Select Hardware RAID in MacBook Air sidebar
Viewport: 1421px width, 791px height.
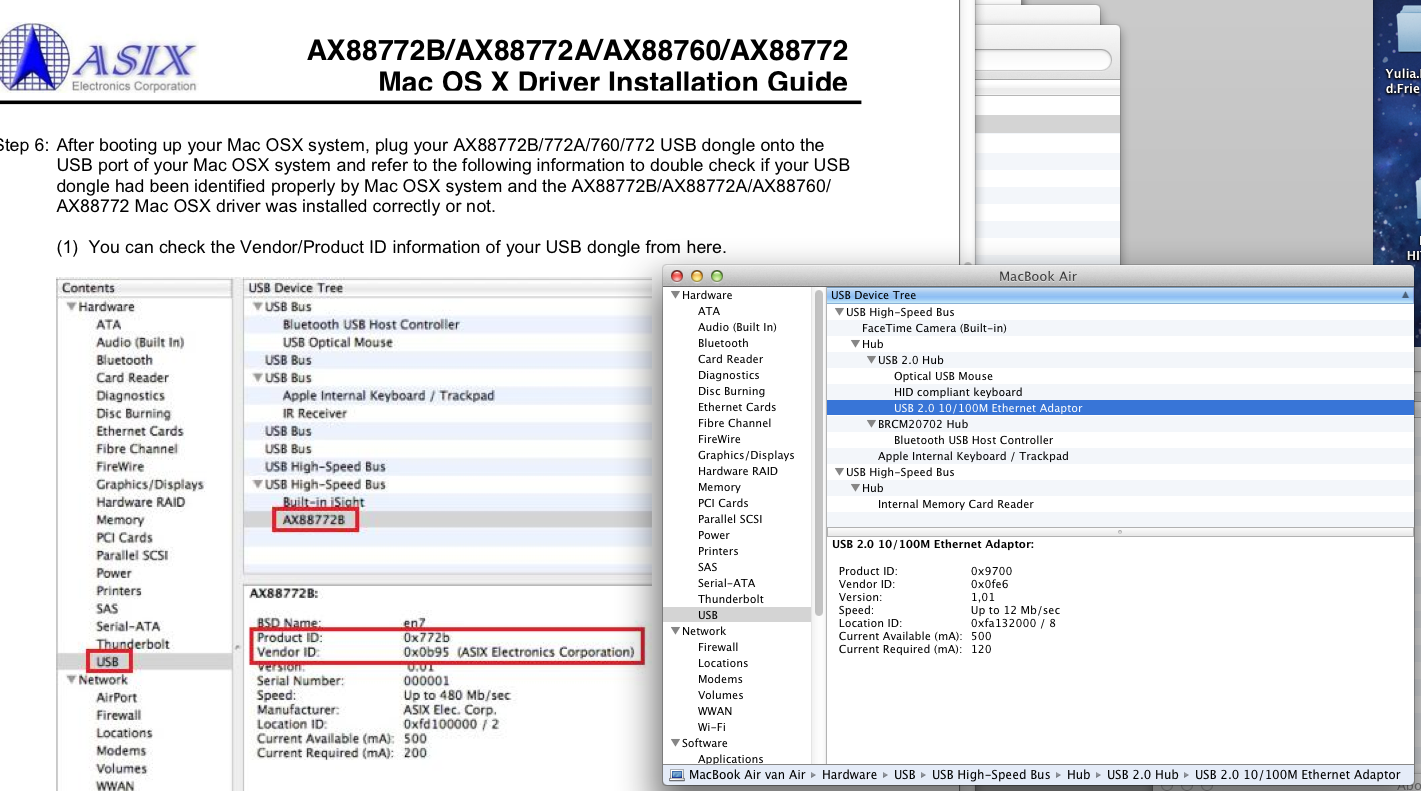(737, 471)
